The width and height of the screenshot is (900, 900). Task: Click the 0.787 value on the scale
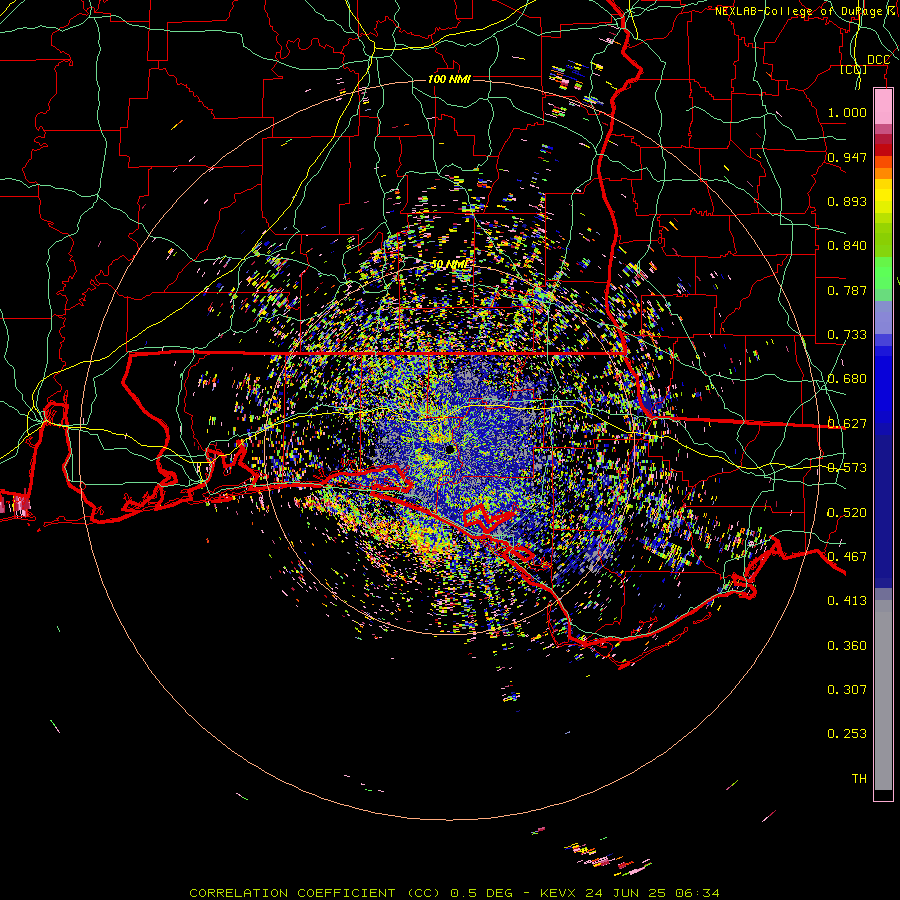(847, 290)
